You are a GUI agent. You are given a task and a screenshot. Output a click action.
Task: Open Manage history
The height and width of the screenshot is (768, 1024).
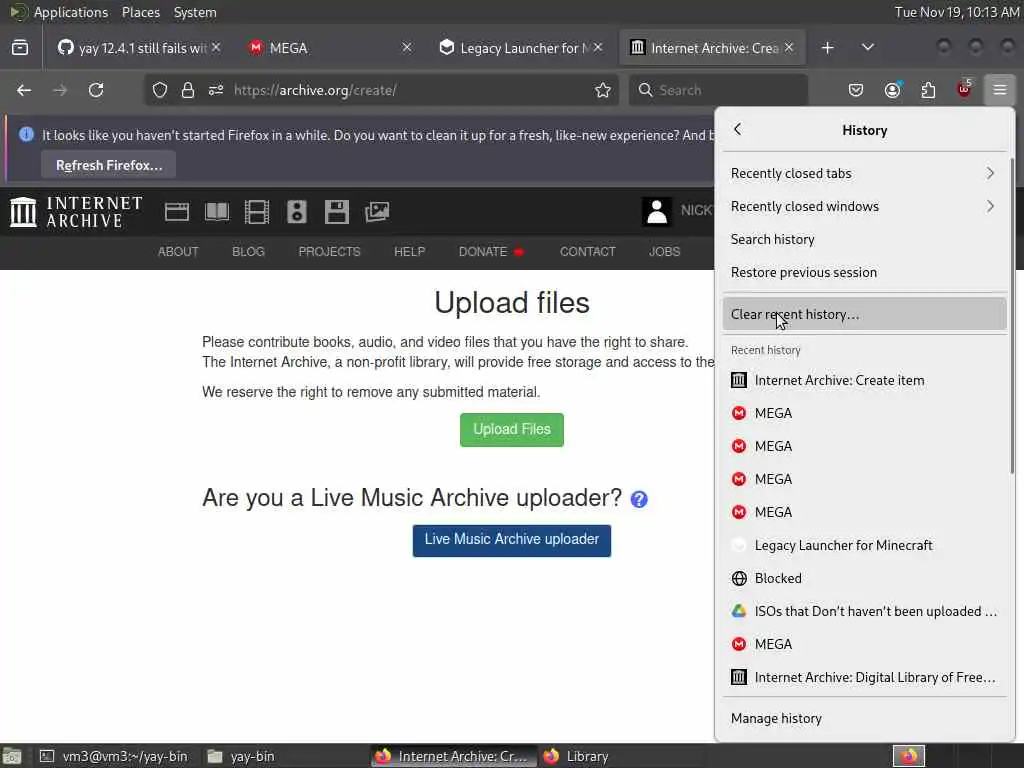(x=864, y=718)
